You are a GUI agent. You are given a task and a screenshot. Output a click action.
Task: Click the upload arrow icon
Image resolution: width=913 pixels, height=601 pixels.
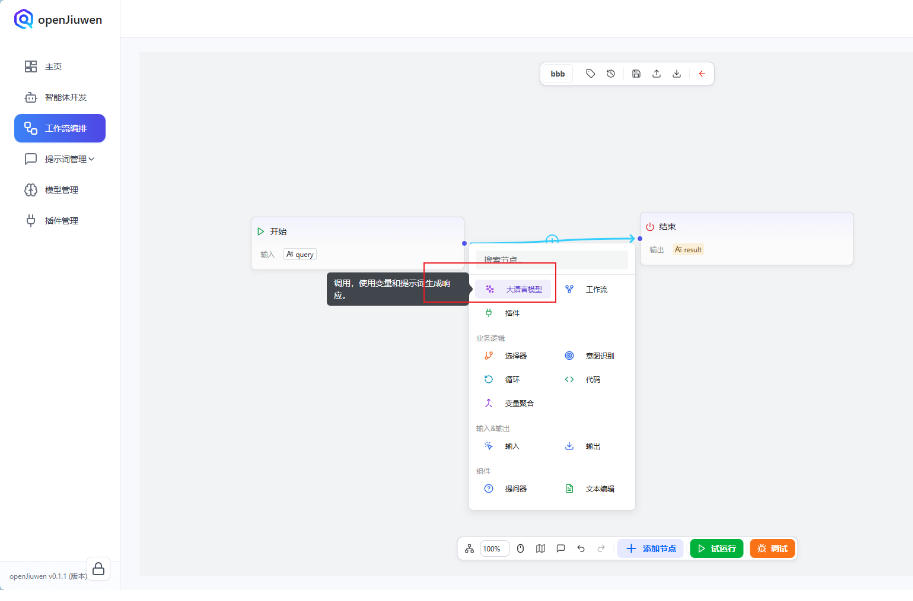click(656, 74)
